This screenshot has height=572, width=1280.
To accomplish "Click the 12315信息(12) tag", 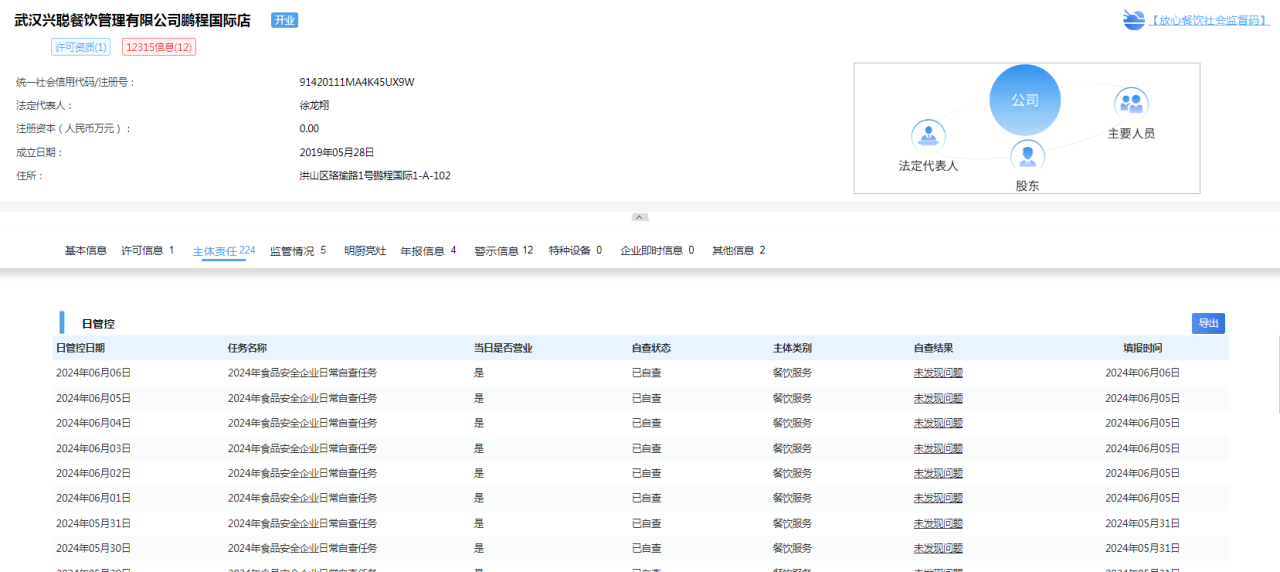I will tap(159, 47).
